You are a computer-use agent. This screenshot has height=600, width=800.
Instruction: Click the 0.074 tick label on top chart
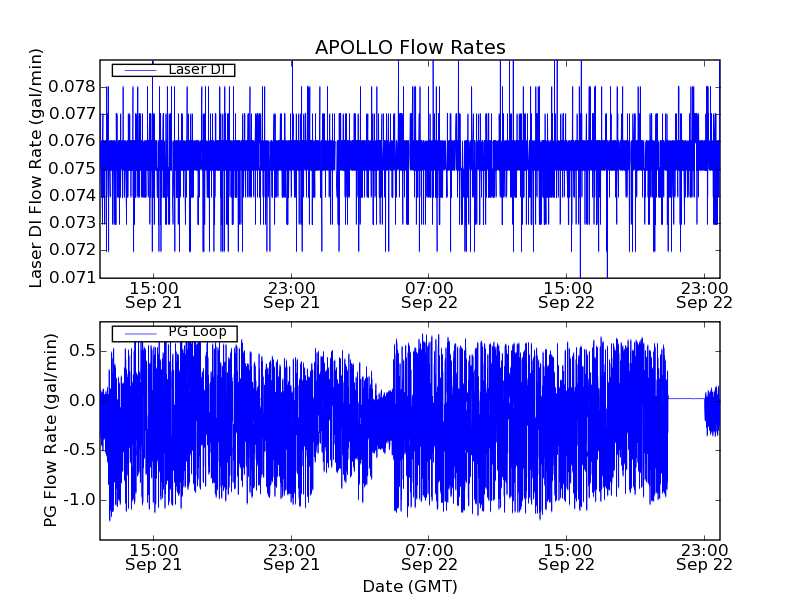pyautogui.click(x=72, y=195)
